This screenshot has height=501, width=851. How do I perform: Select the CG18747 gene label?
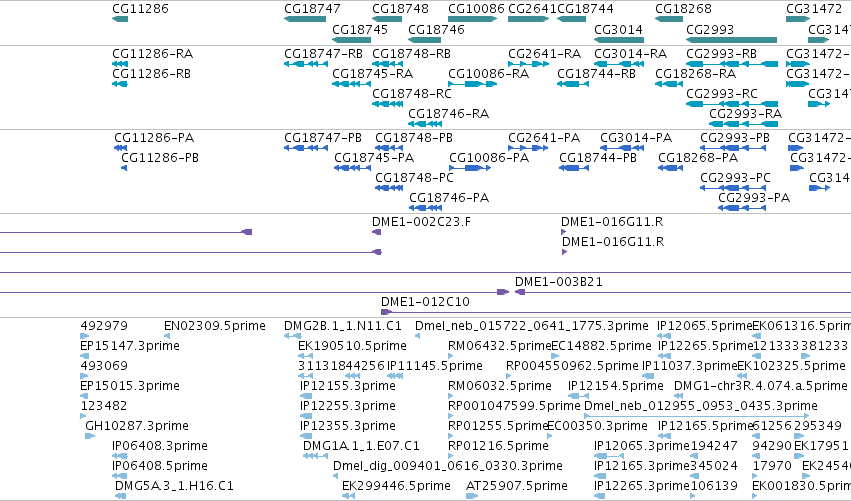[x=312, y=9]
